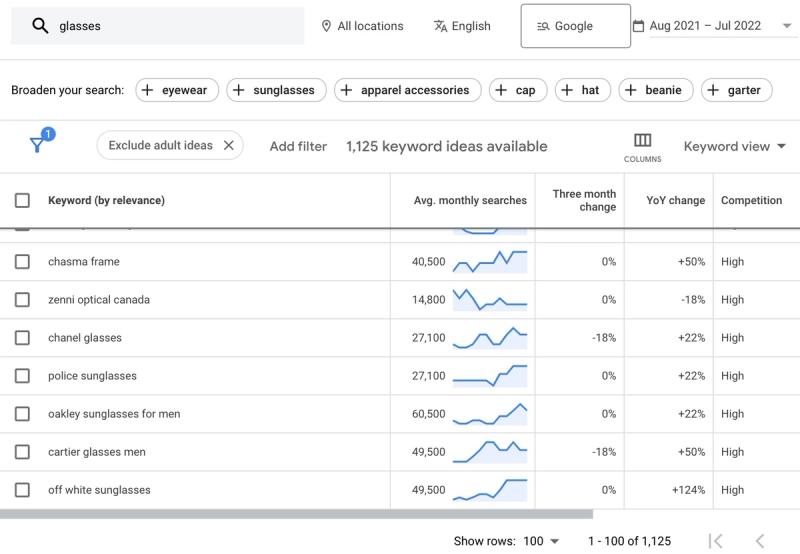Click the calendar date range icon
Image resolution: width=800 pixels, height=554 pixels.
pos(638,26)
